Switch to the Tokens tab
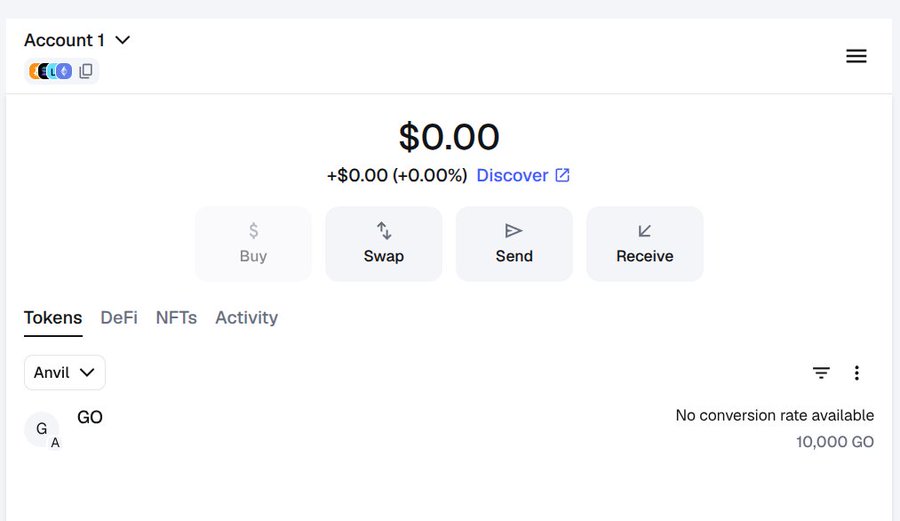The image size is (900, 521). (x=53, y=318)
